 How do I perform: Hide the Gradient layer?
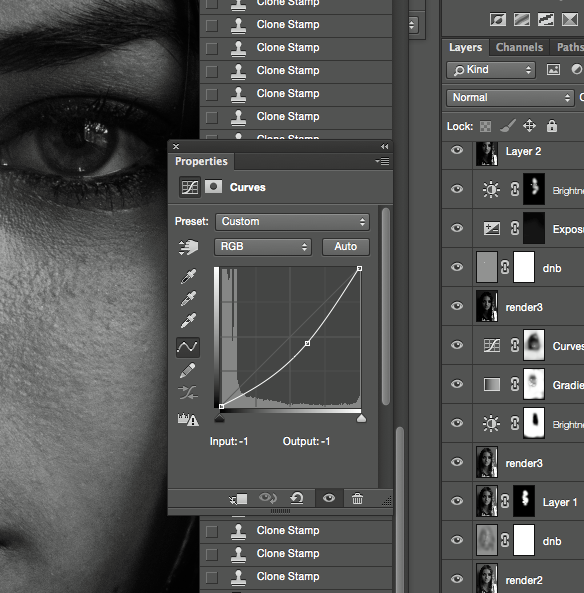457,384
